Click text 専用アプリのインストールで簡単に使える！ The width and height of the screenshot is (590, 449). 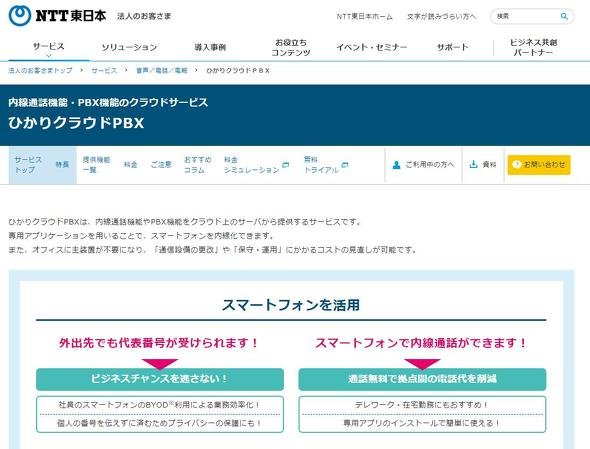point(422,423)
